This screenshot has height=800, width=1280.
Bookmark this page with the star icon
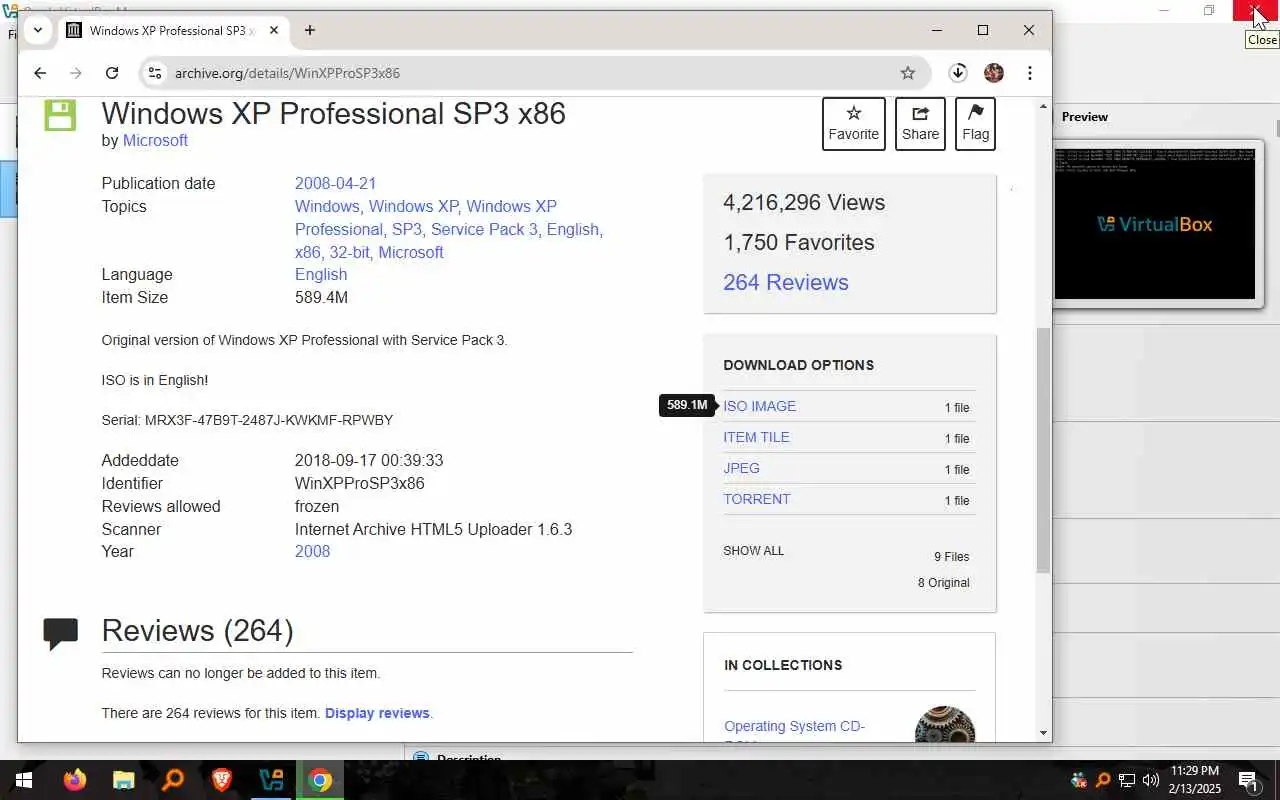[907, 73]
